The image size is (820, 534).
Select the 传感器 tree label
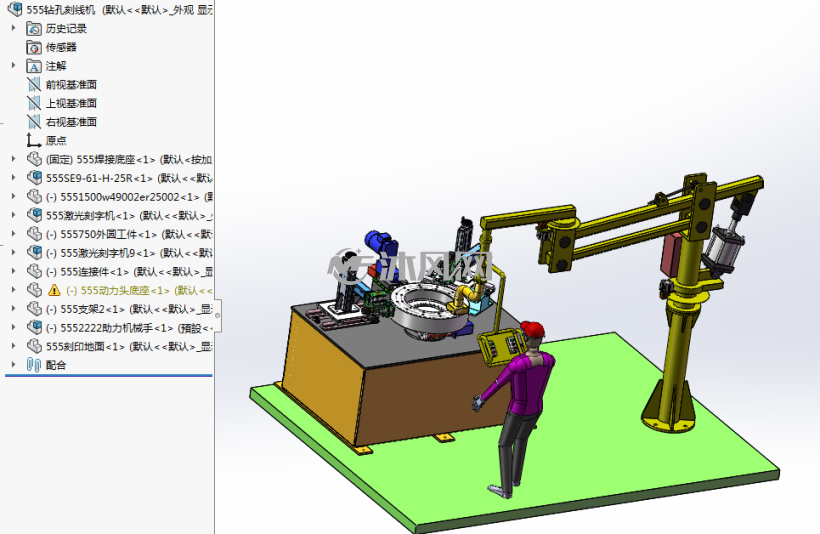tap(61, 48)
